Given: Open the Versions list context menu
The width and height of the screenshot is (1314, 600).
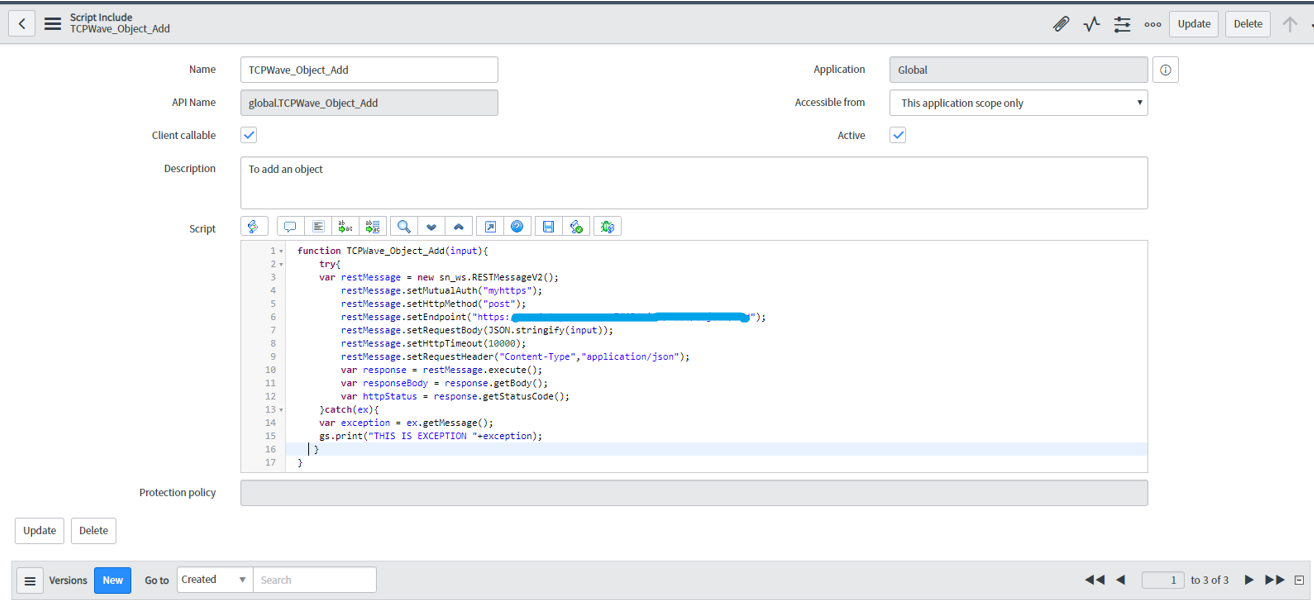Looking at the screenshot, I should pyautogui.click(x=29, y=580).
